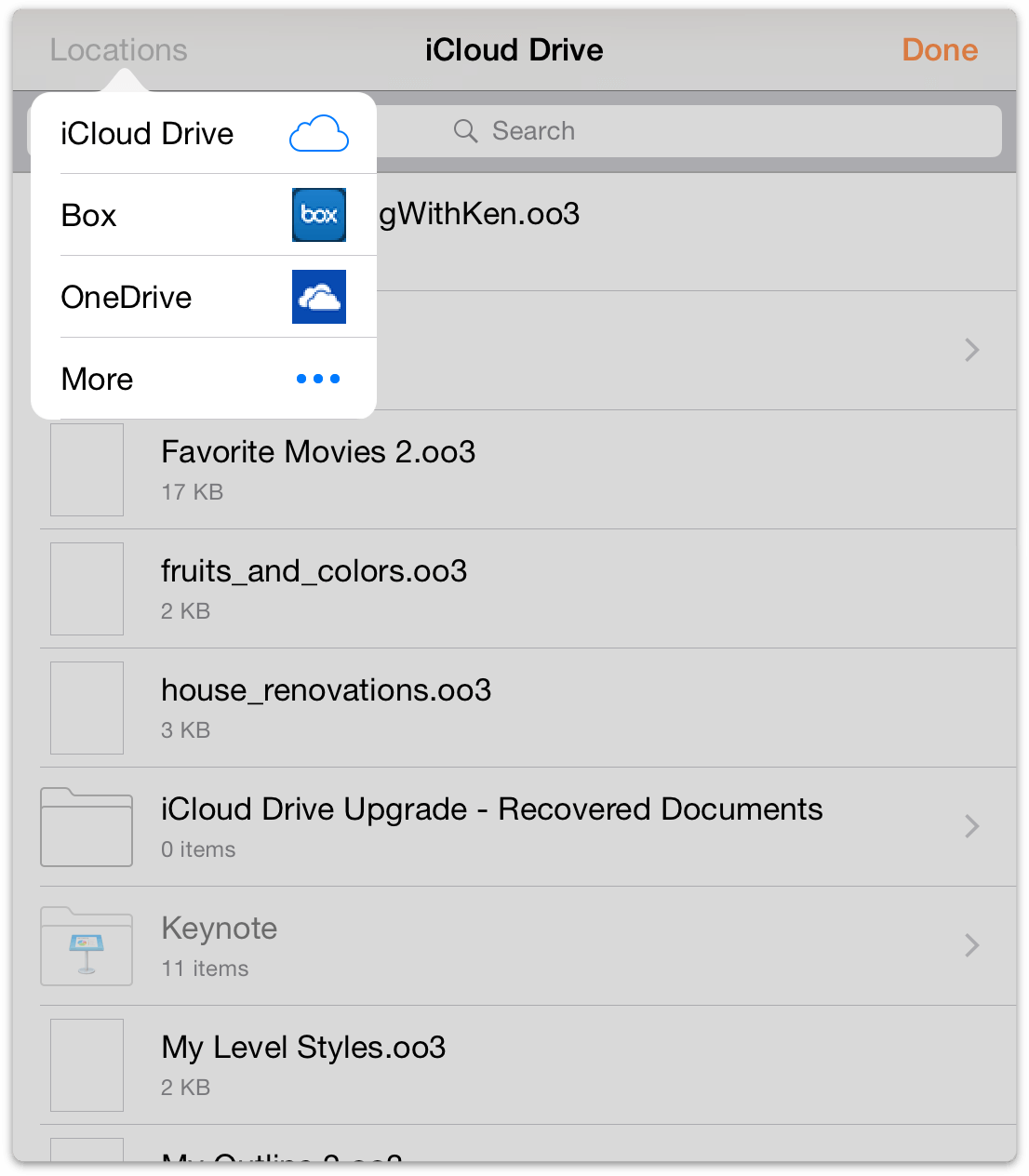Click the 0 items label
The image size is (1029, 1176).
[198, 849]
